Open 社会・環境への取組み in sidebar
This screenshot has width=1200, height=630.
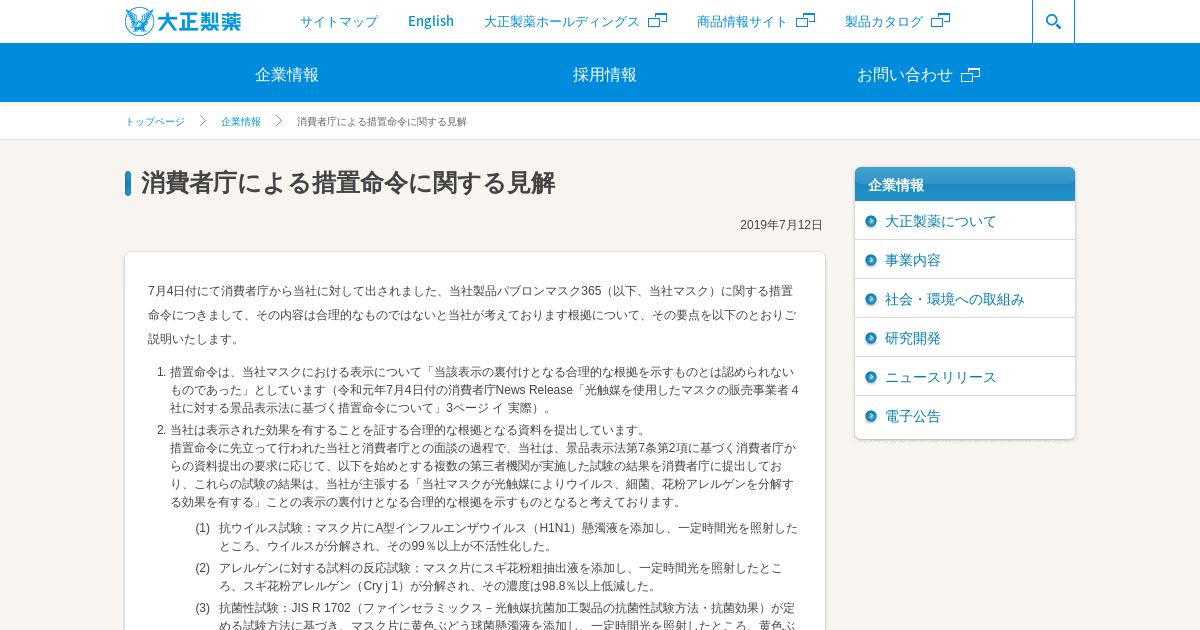955,299
